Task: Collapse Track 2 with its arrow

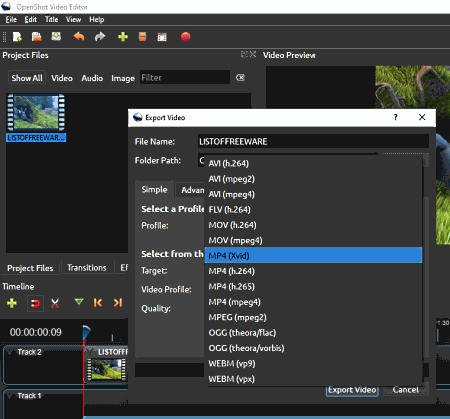Action: tap(9, 352)
